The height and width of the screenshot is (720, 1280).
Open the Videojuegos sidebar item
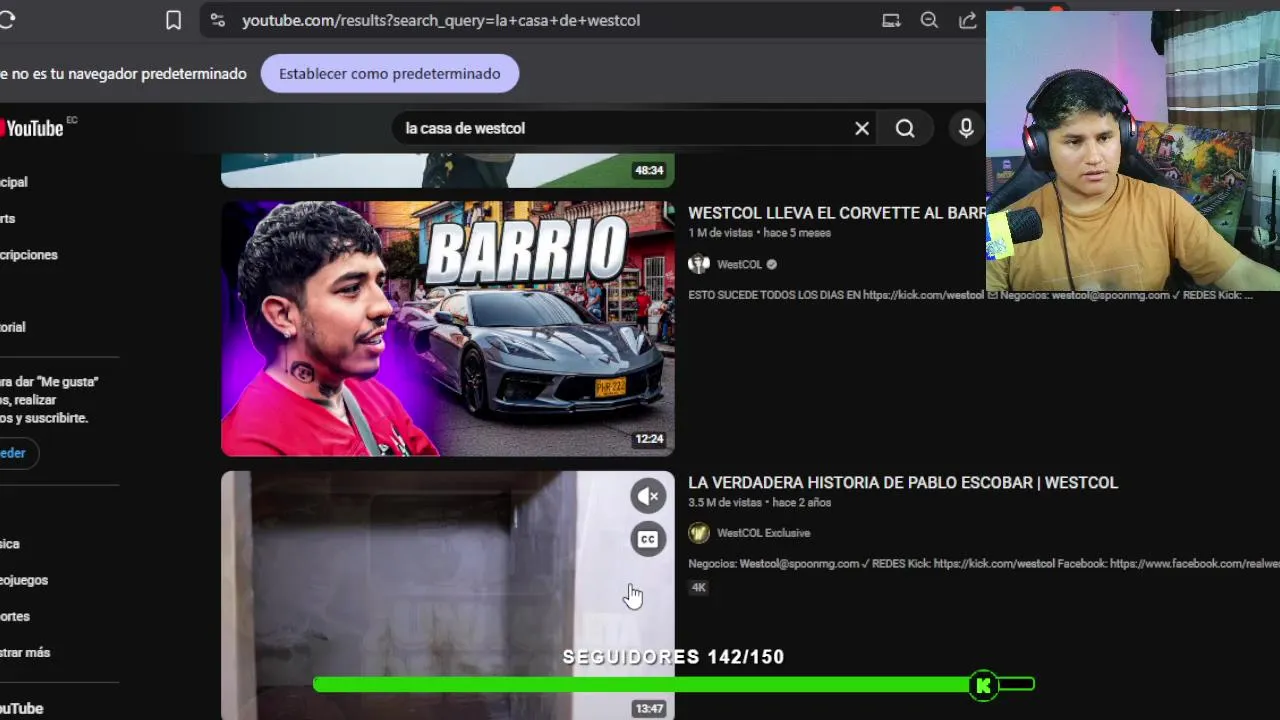coord(24,580)
